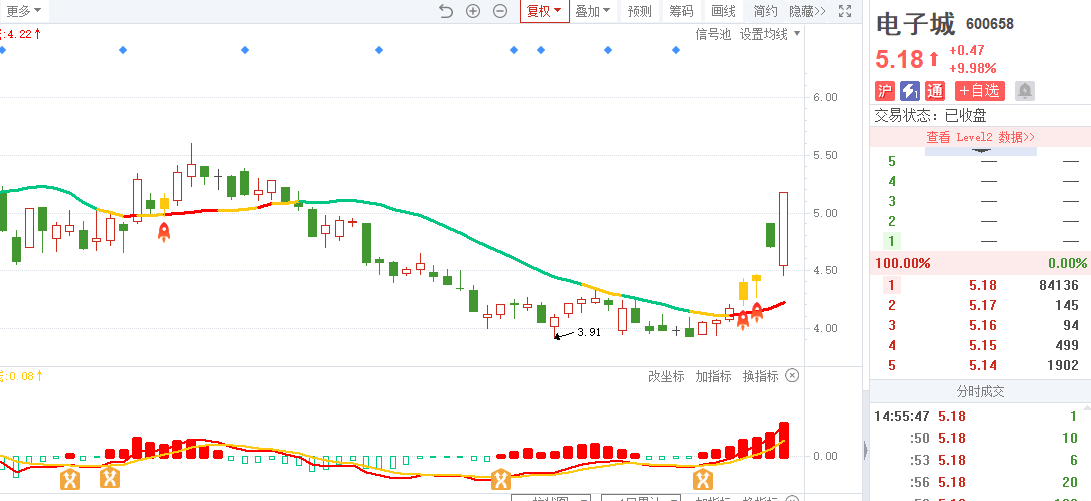The width and height of the screenshot is (1091, 501).
Task: Click 加指标 in the MACD panel
Action: coord(713,376)
